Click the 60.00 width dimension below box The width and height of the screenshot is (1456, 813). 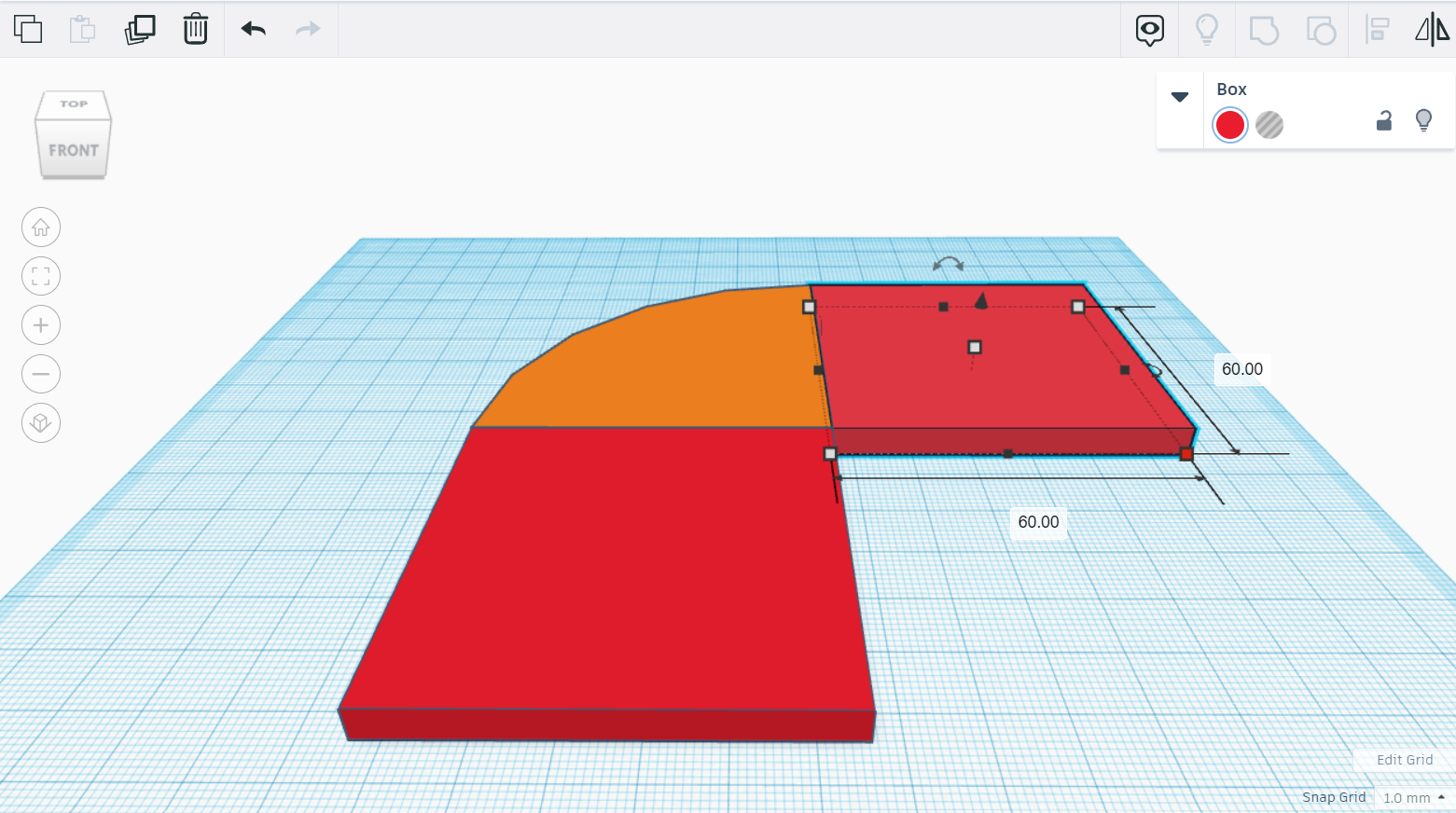point(1038,522)
